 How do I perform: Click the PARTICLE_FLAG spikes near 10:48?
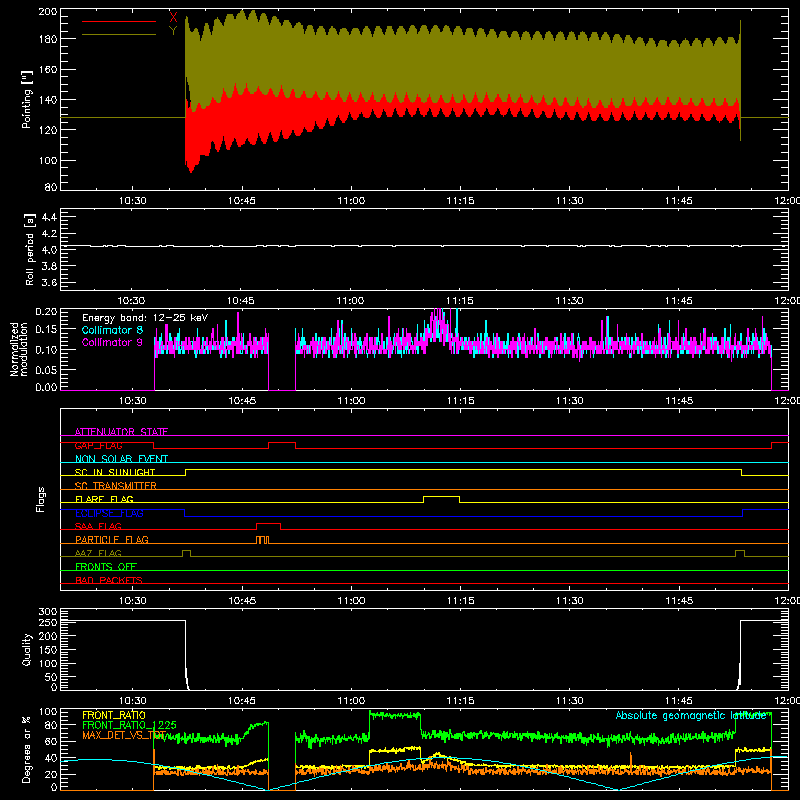262,540
